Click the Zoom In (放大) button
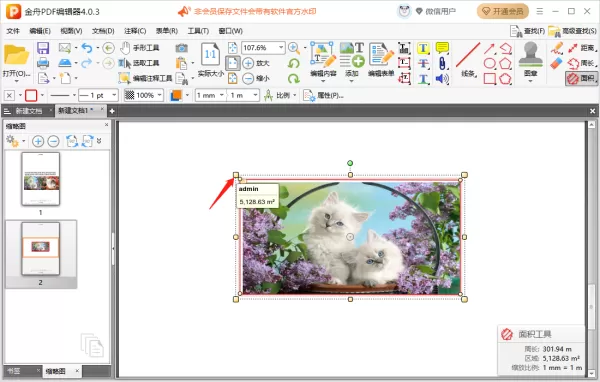Image resolution: width=600 pixels, height=382 pixels. pos(256,63)
